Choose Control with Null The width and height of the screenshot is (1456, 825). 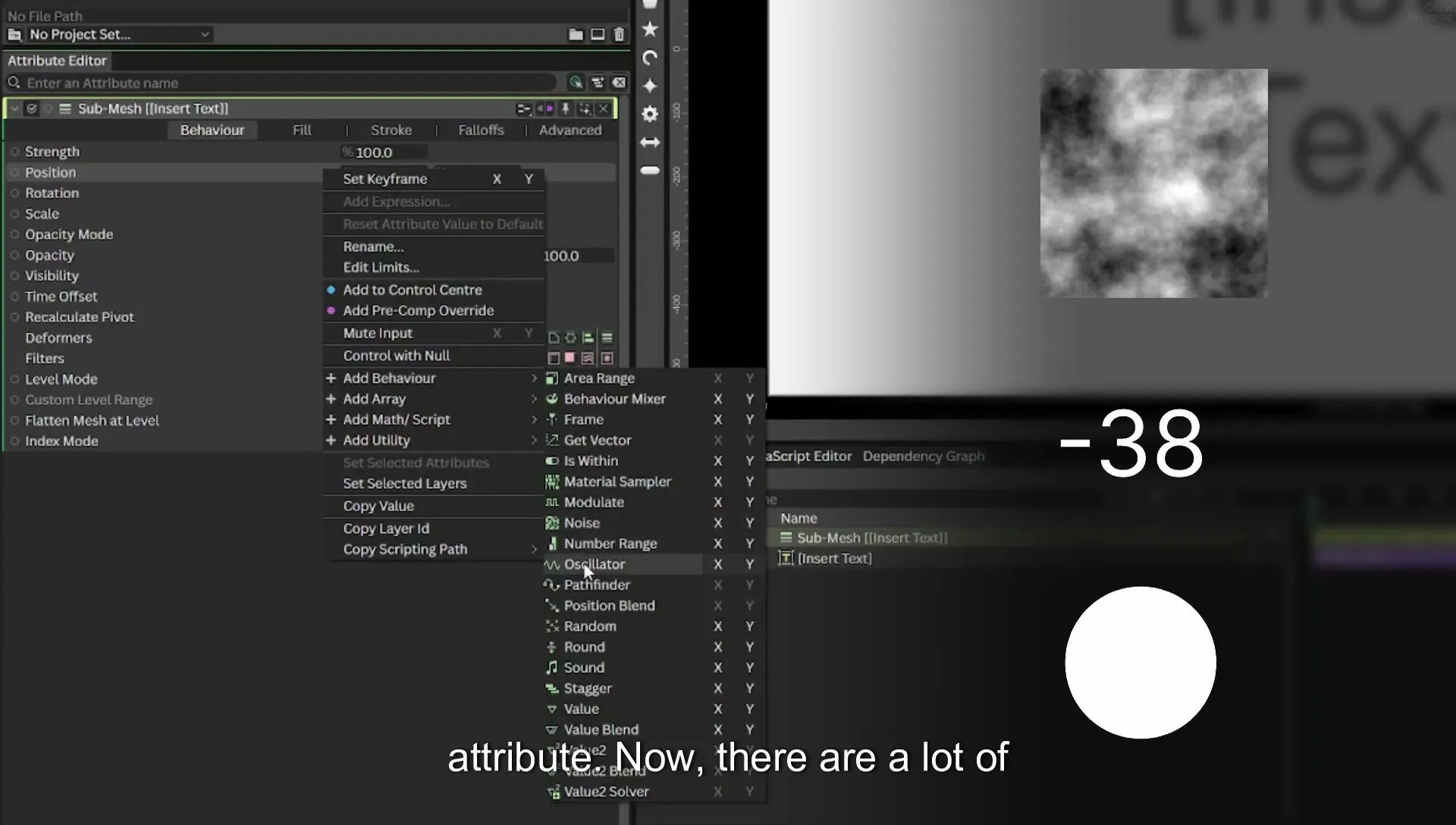point(396,356)
